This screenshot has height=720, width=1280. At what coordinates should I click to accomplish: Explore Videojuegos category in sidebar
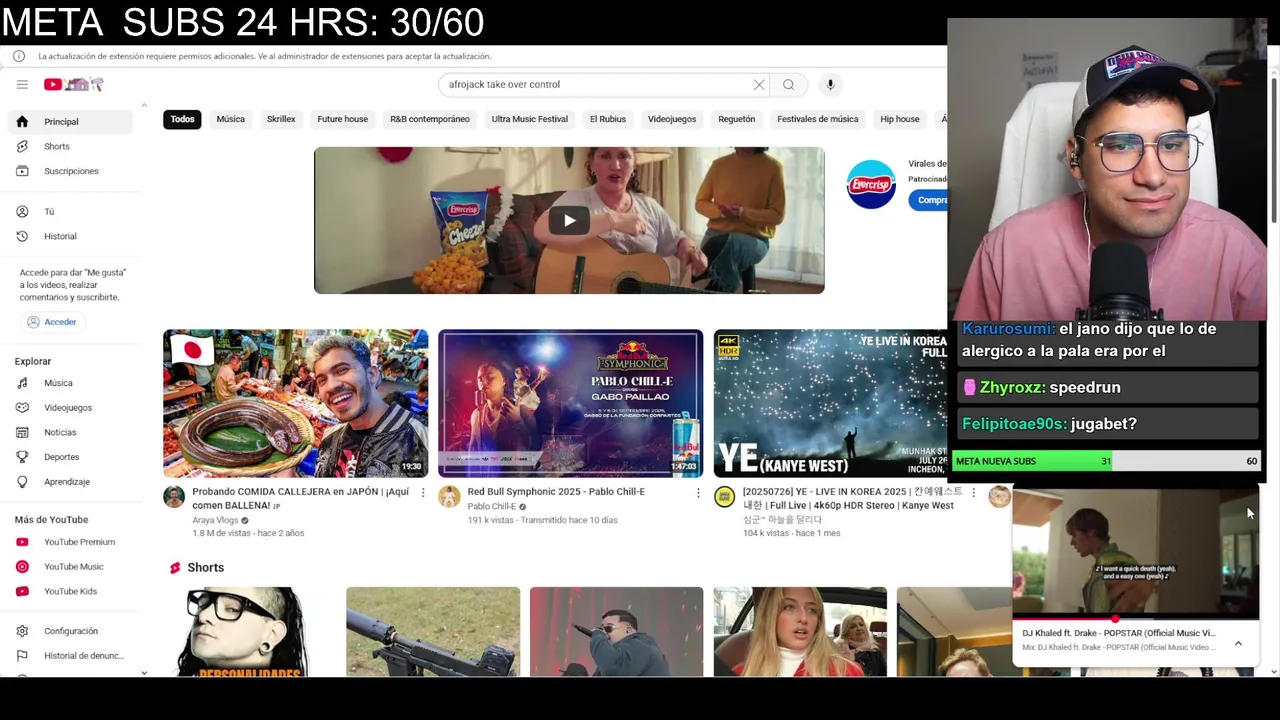pos(70,408)
